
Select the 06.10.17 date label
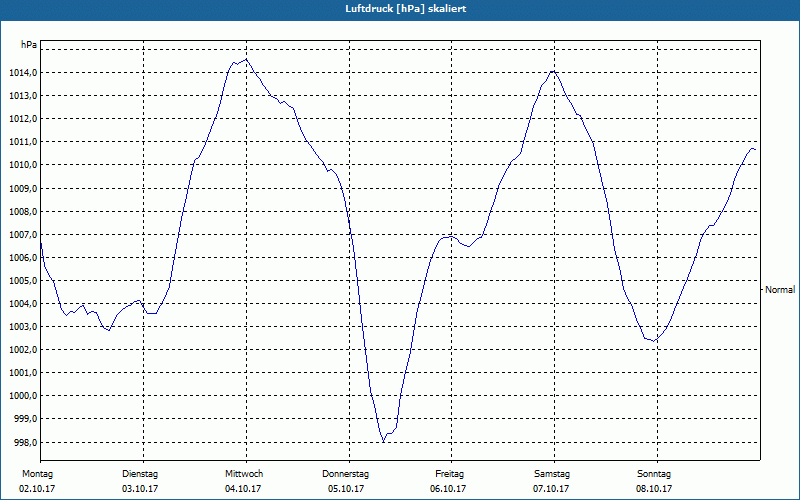[x=448, y=489]
